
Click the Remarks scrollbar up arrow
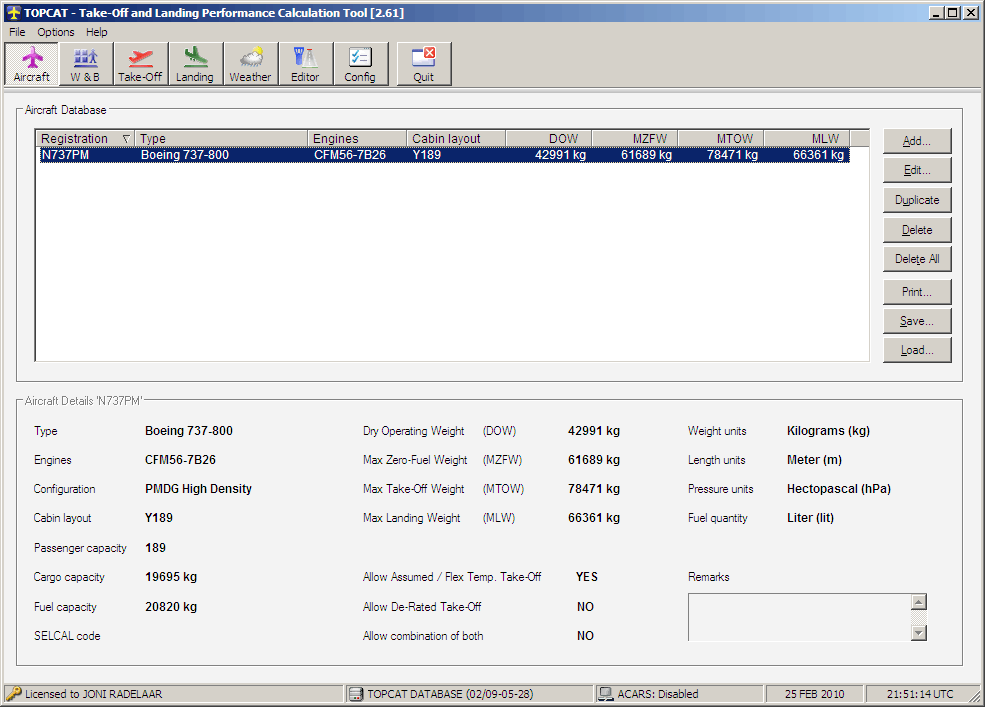[918, 602]
